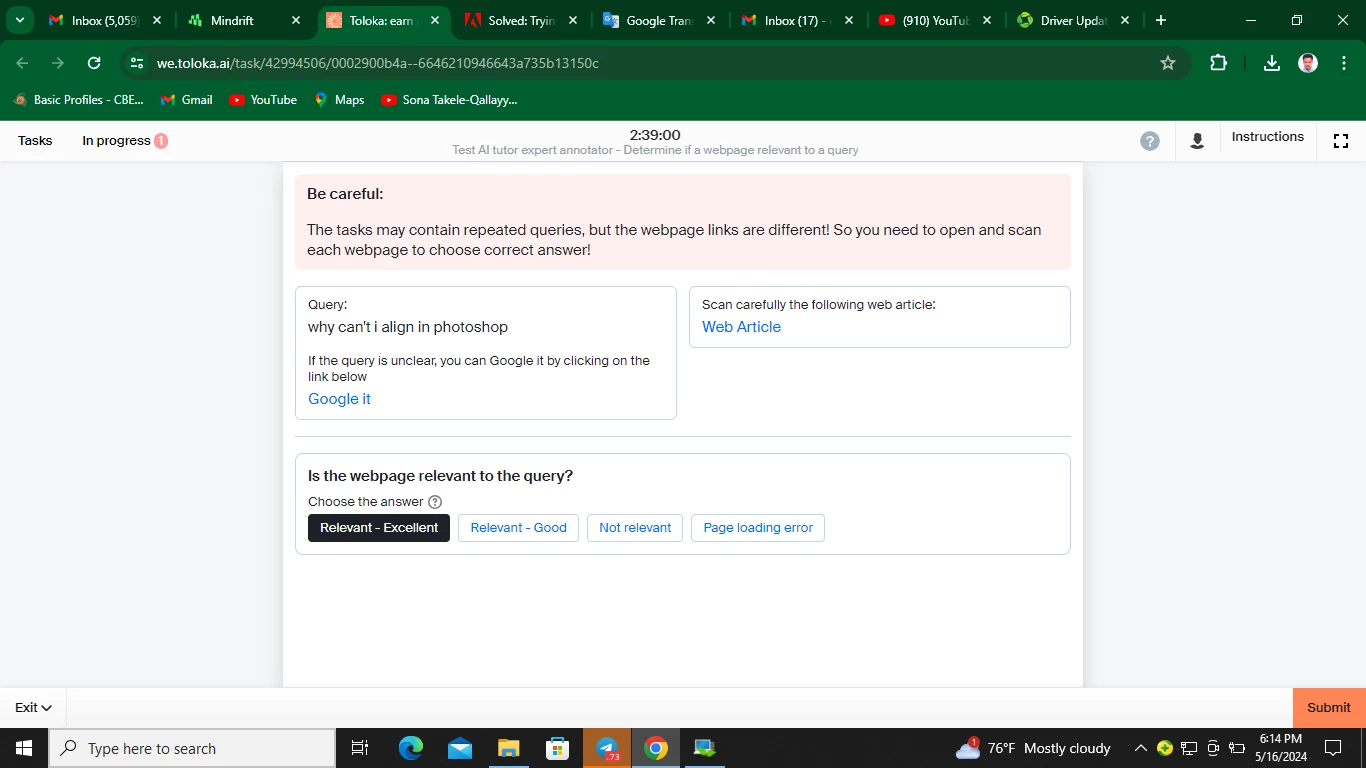Switch to the Google Translate tab
This screenshot has height=768, width=1366.
click(659, 20)
